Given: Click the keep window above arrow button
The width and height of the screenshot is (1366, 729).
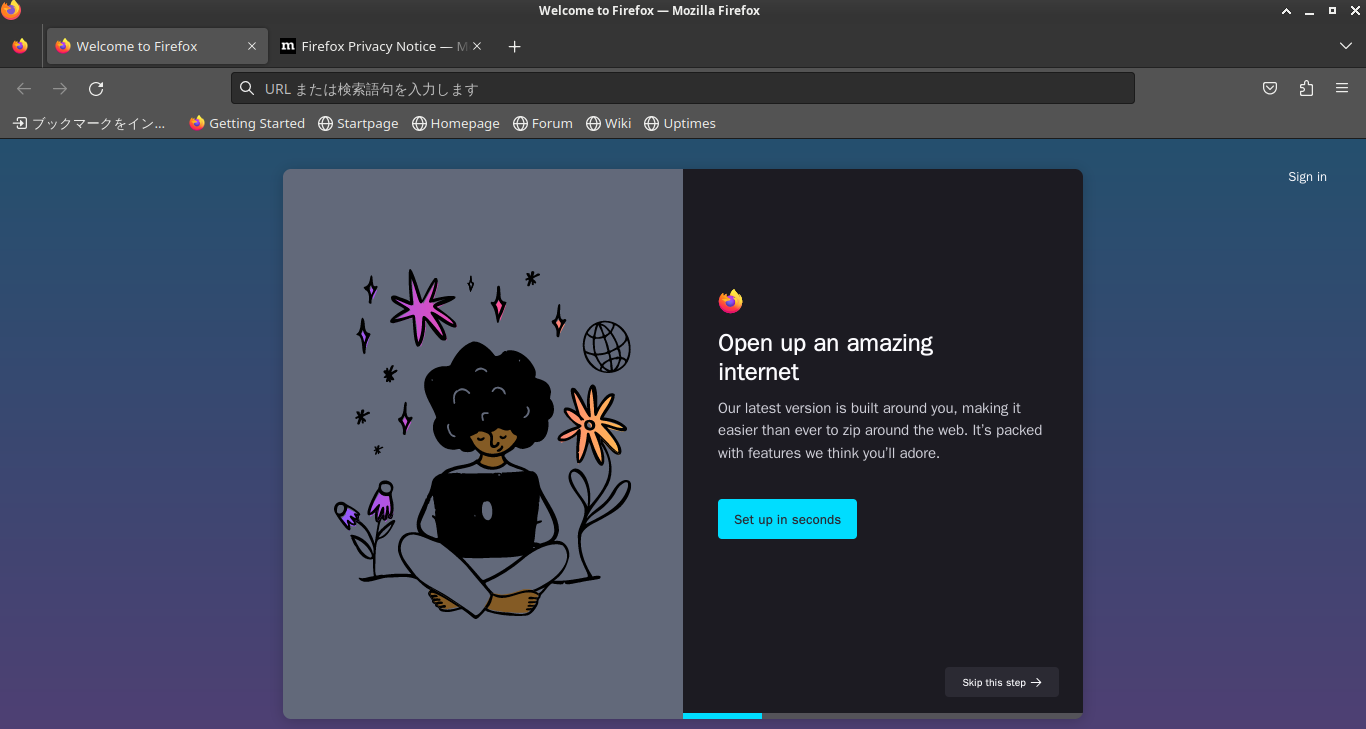Looking at the screenshot, I should click(x=1287, y=10).
